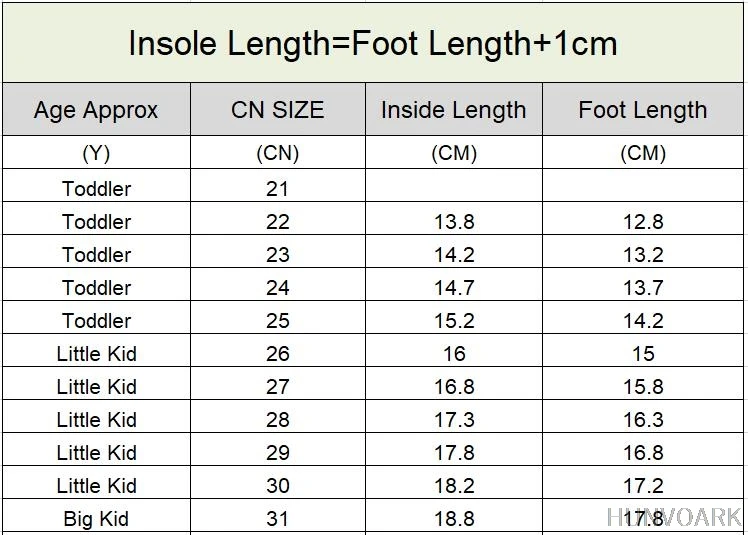
Task: Select the 16.3 foot length cell
Action: tap(642, 419)
